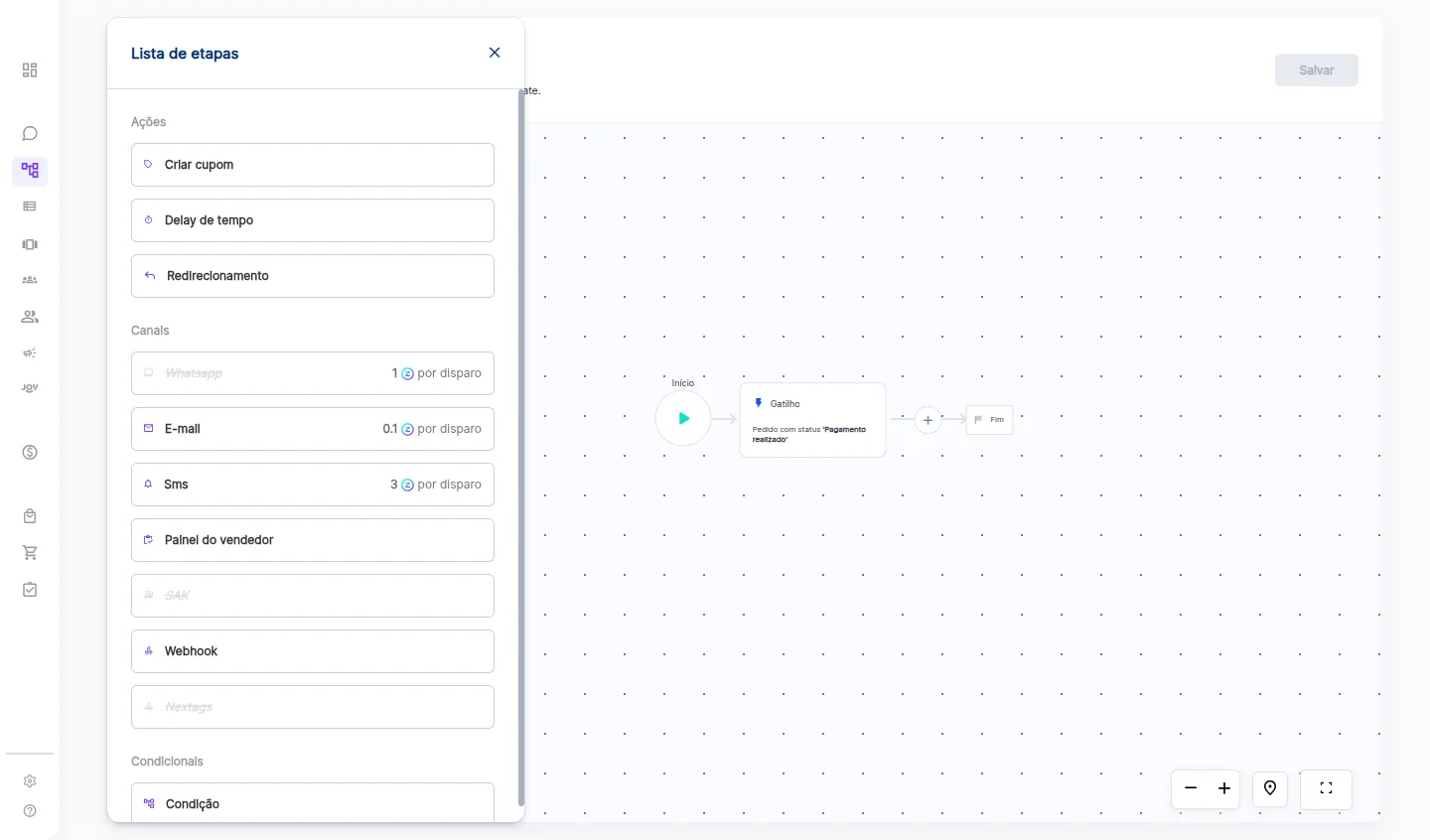Click the disabled Nextags channel step
Screen dimensions: 1430x840
click(313, 707)
